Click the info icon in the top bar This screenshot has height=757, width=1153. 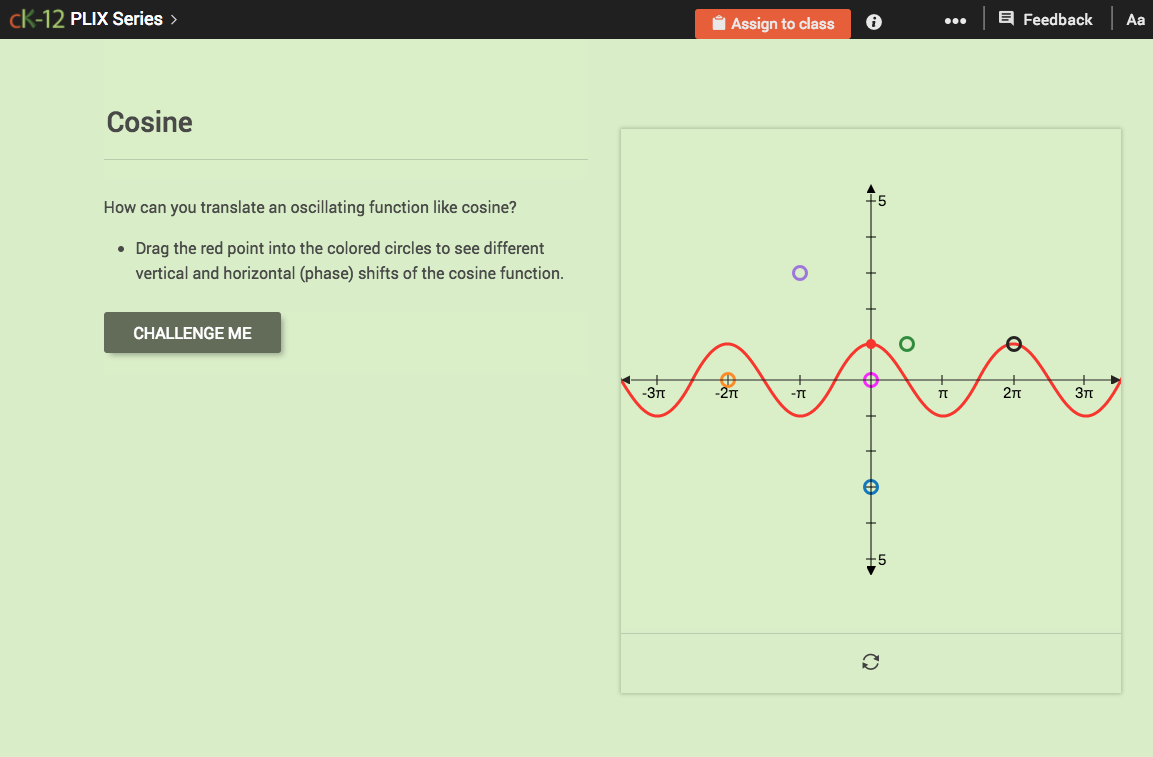pyautogui.click(x=873, y=21)
